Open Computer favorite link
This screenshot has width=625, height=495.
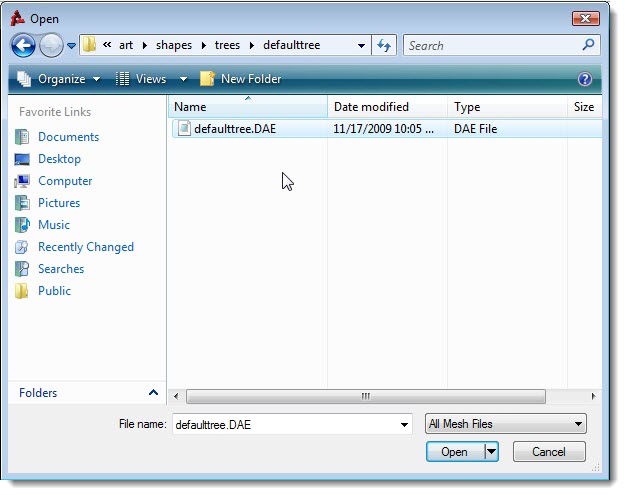pos(65,181)
